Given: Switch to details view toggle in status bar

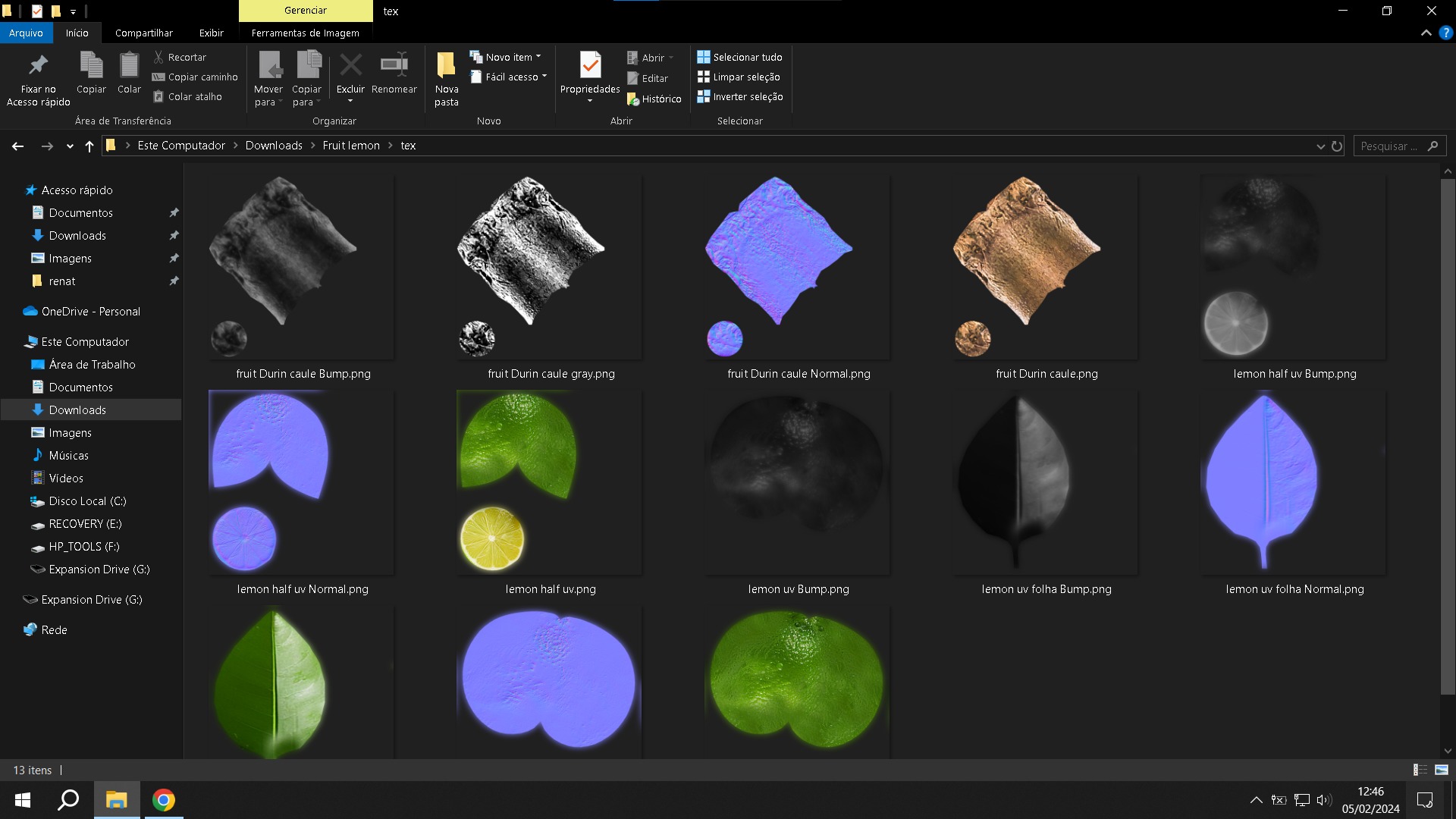Looking at the screenshot, I should [1420, 770].
